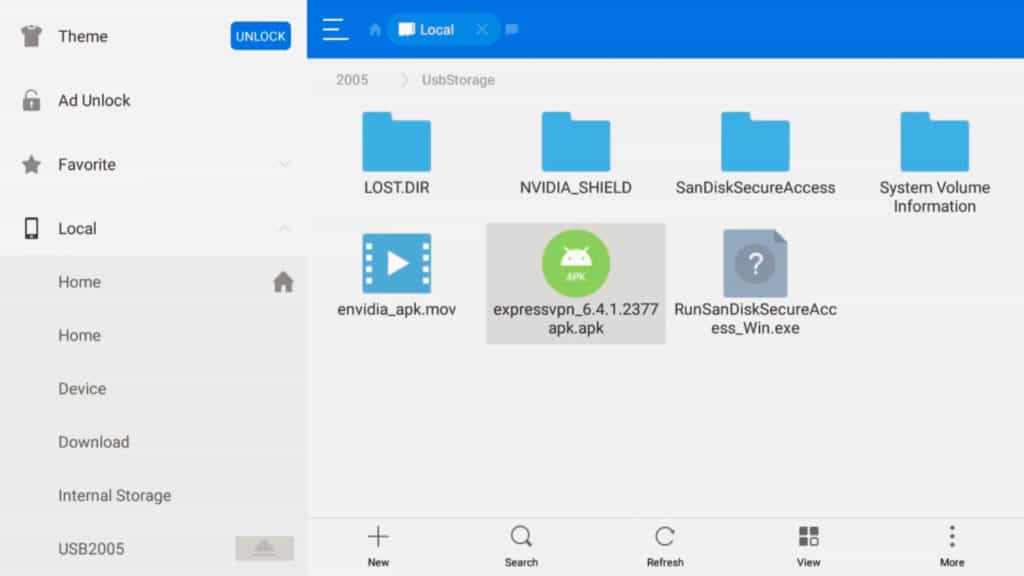The height and width of the screenshot is (576, 1024).
Task: Click the Theme UNLOCK button
Action: coord(261,36)
